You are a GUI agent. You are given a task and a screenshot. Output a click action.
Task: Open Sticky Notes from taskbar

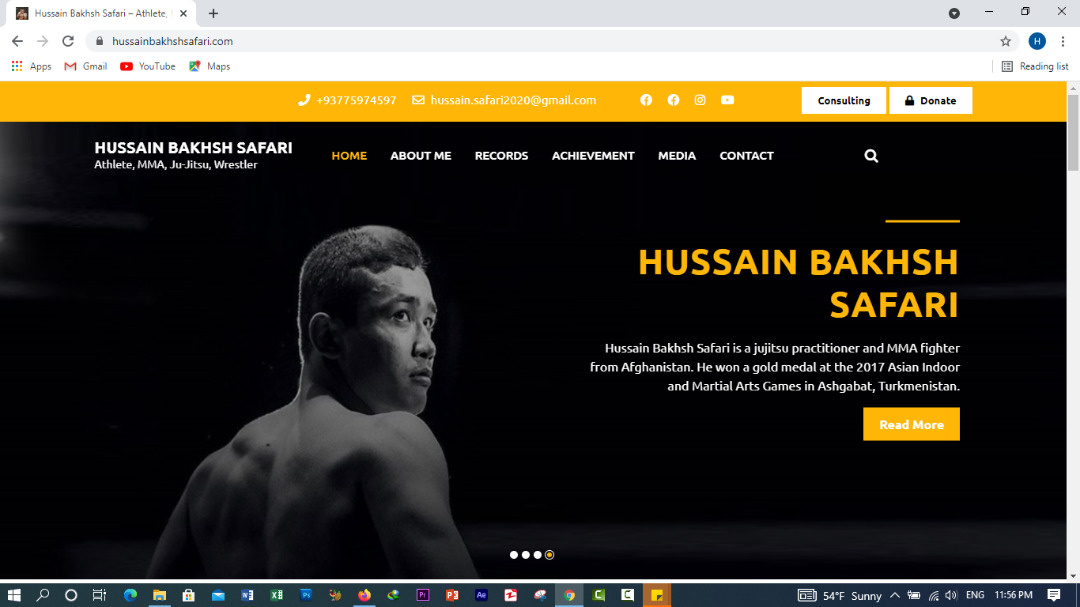pyautogui.click(x=656, y=595)
